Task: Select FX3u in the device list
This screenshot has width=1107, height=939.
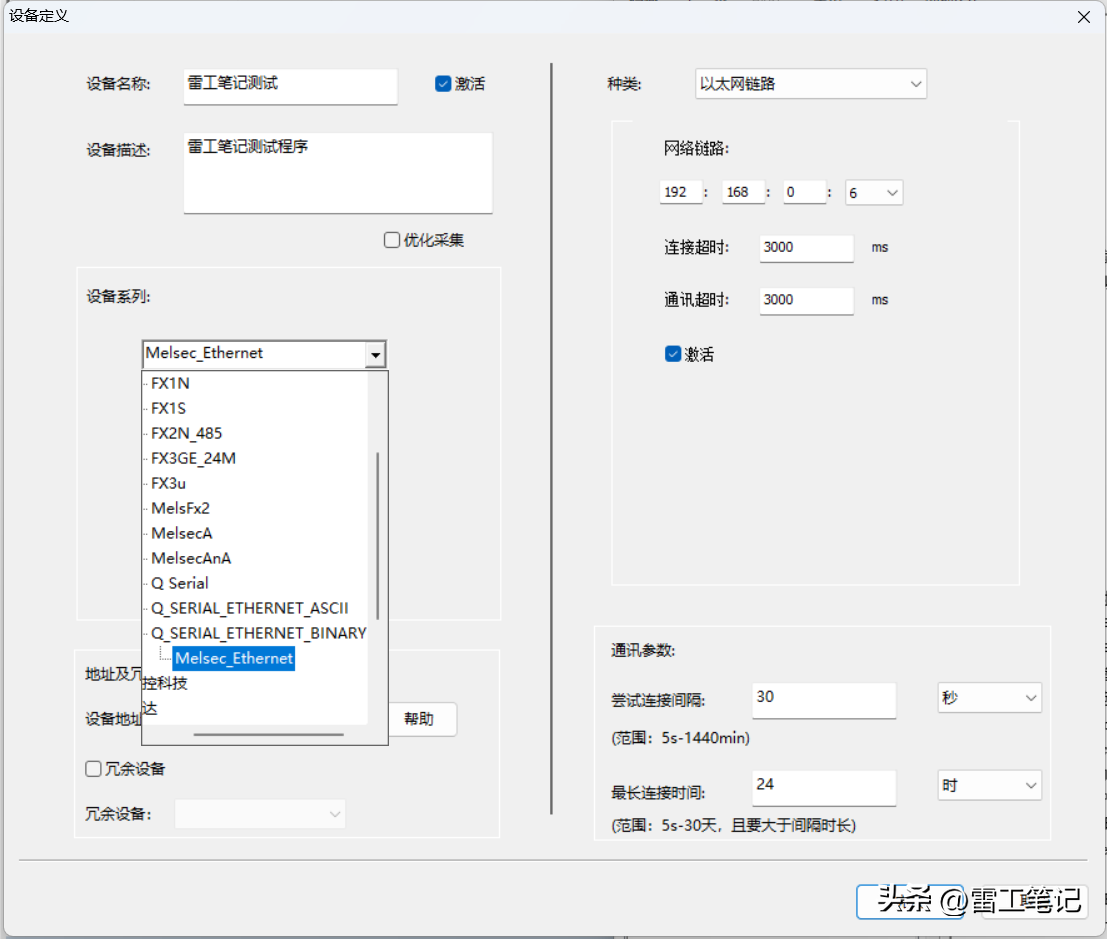Action: click(x=168, y=483)
